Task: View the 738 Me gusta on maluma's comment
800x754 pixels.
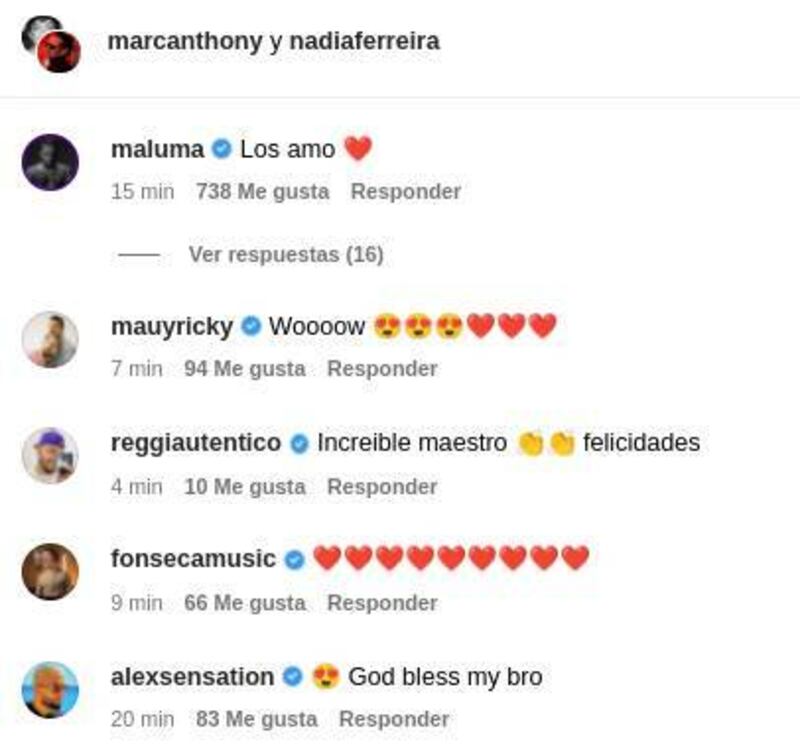Action: pos(263,192)
